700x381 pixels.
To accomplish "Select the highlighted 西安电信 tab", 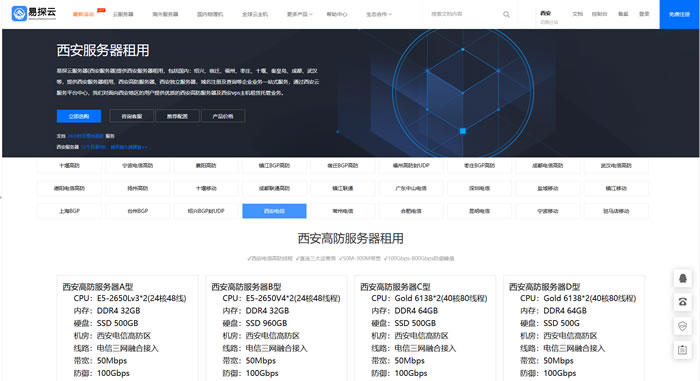I will point(274,211).
